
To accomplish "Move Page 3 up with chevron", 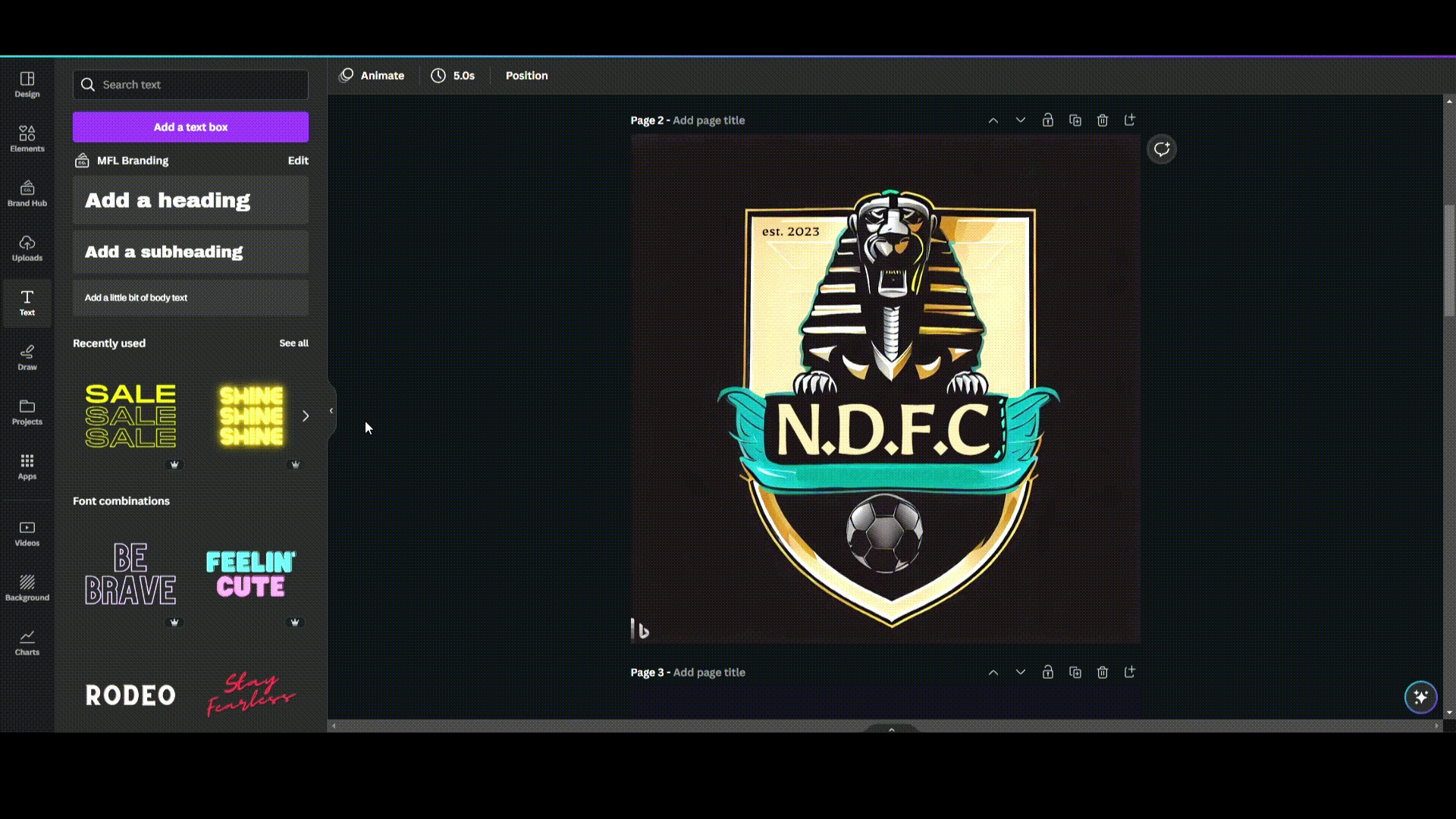I will point(993,673).
